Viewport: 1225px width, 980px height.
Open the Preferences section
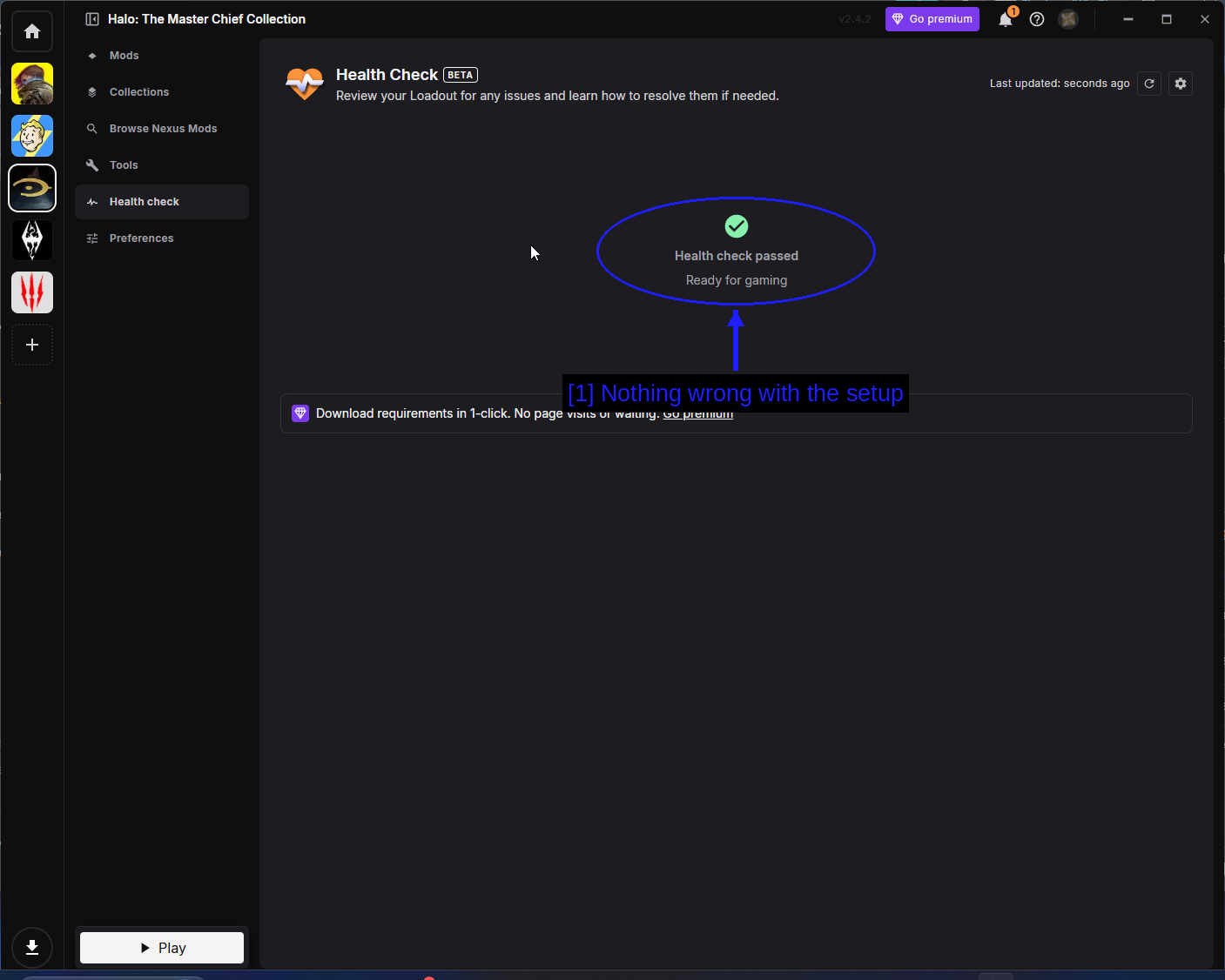point(162,238)
